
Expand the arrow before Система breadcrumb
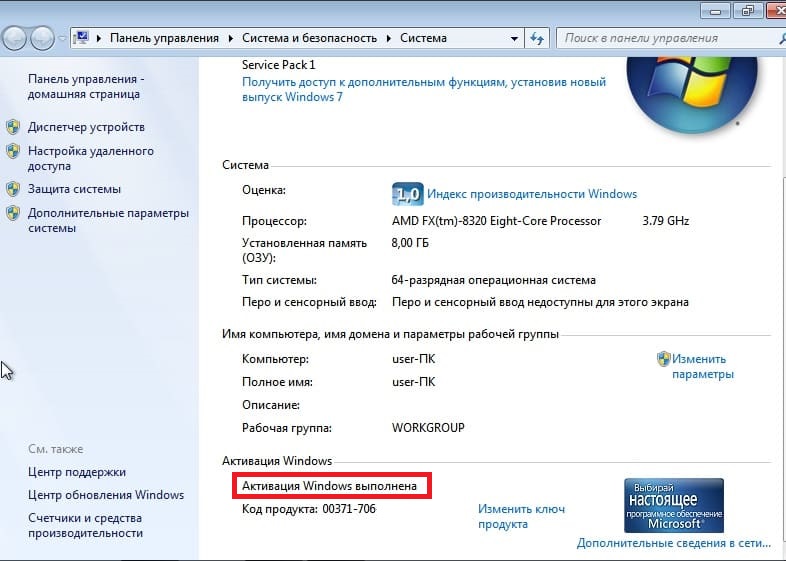click(x=388, y=38)
